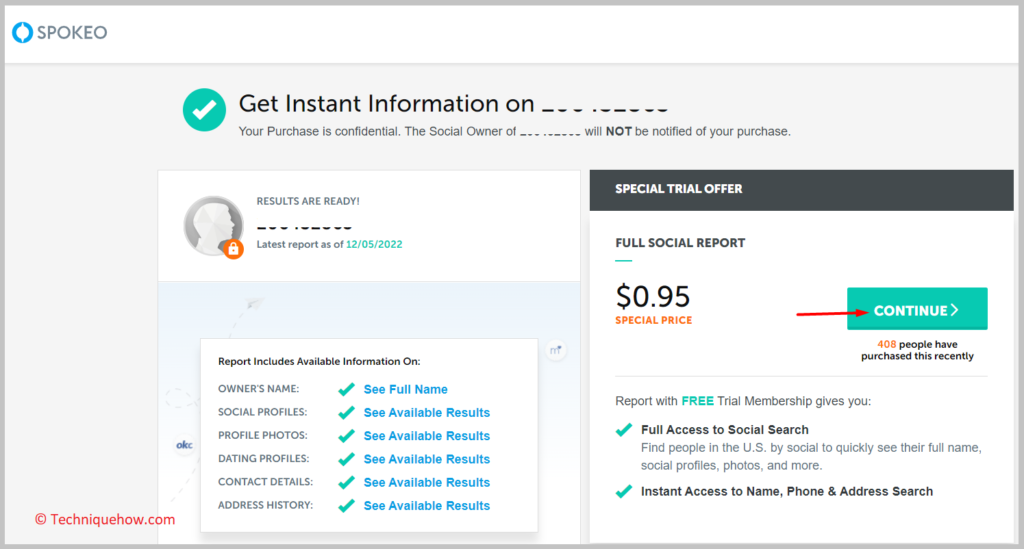Screen dimensions: 1024x549
Task: Click checkmark next to Owner's Name
Action: click(x=347, y=390)
